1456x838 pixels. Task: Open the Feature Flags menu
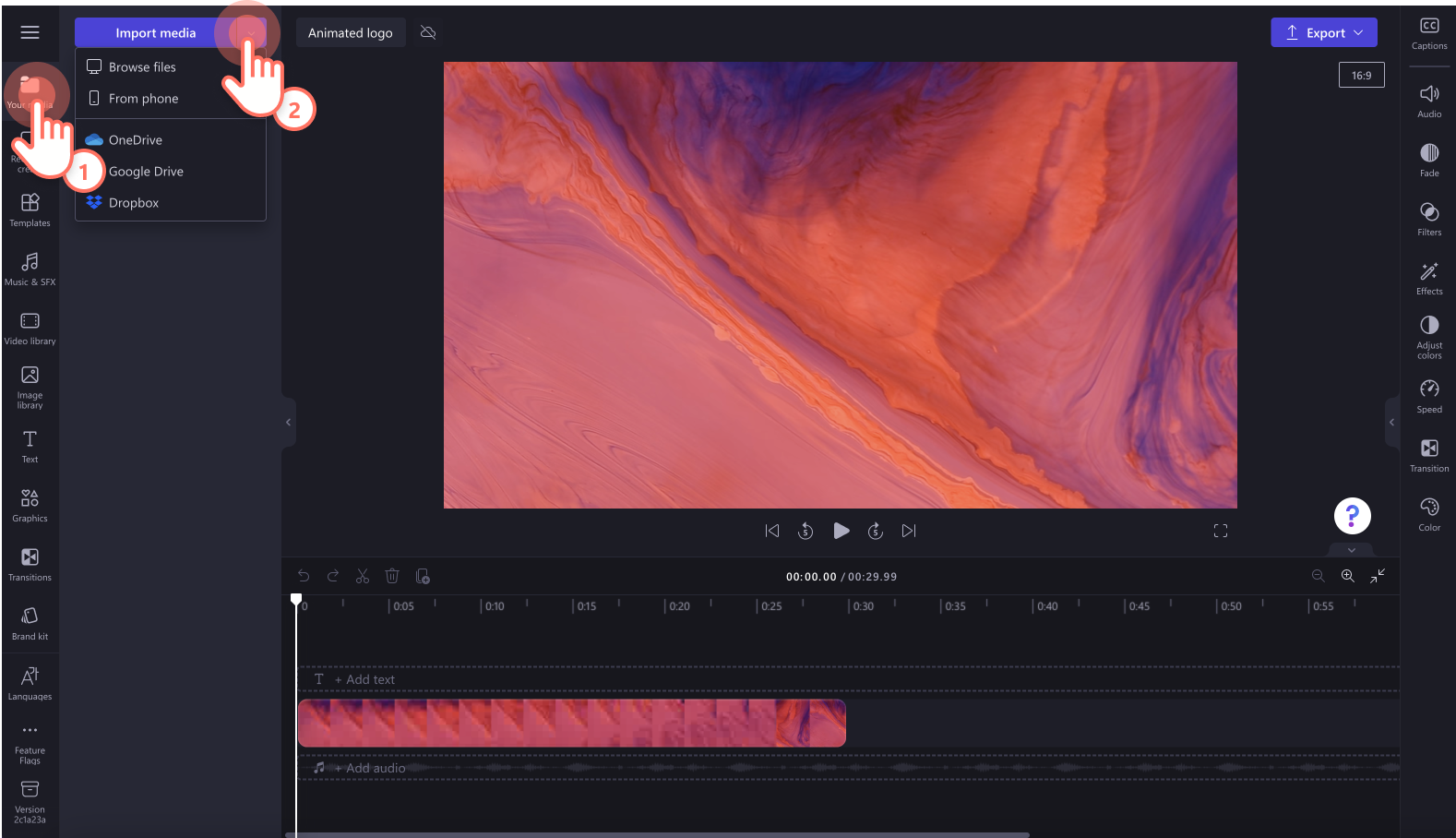(30, 744)
